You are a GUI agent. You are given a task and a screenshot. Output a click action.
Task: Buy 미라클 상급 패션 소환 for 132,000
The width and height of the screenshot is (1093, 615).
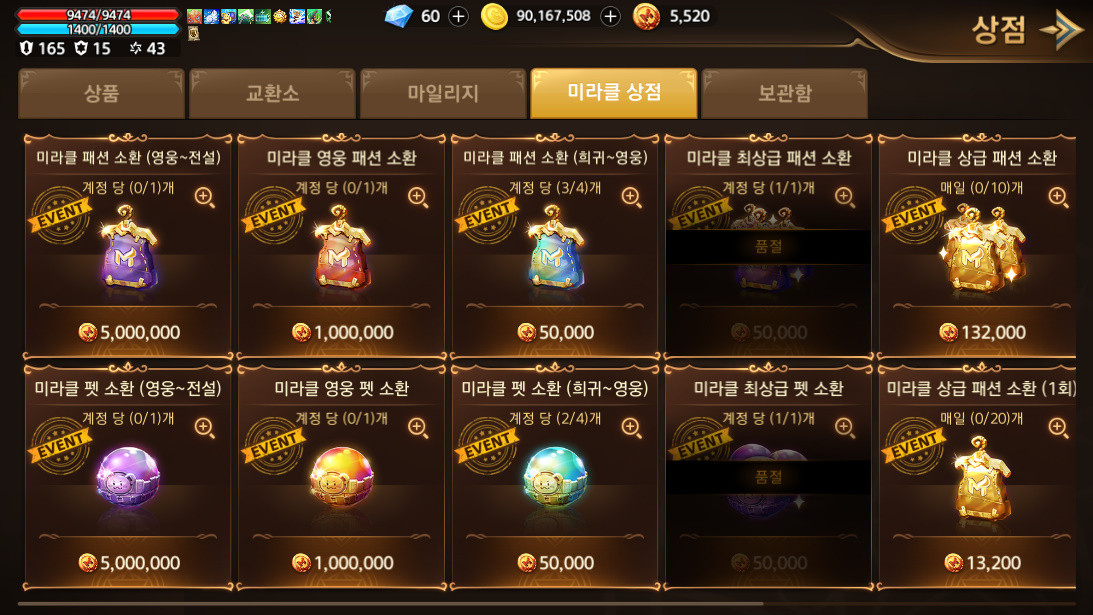[982, 333]
